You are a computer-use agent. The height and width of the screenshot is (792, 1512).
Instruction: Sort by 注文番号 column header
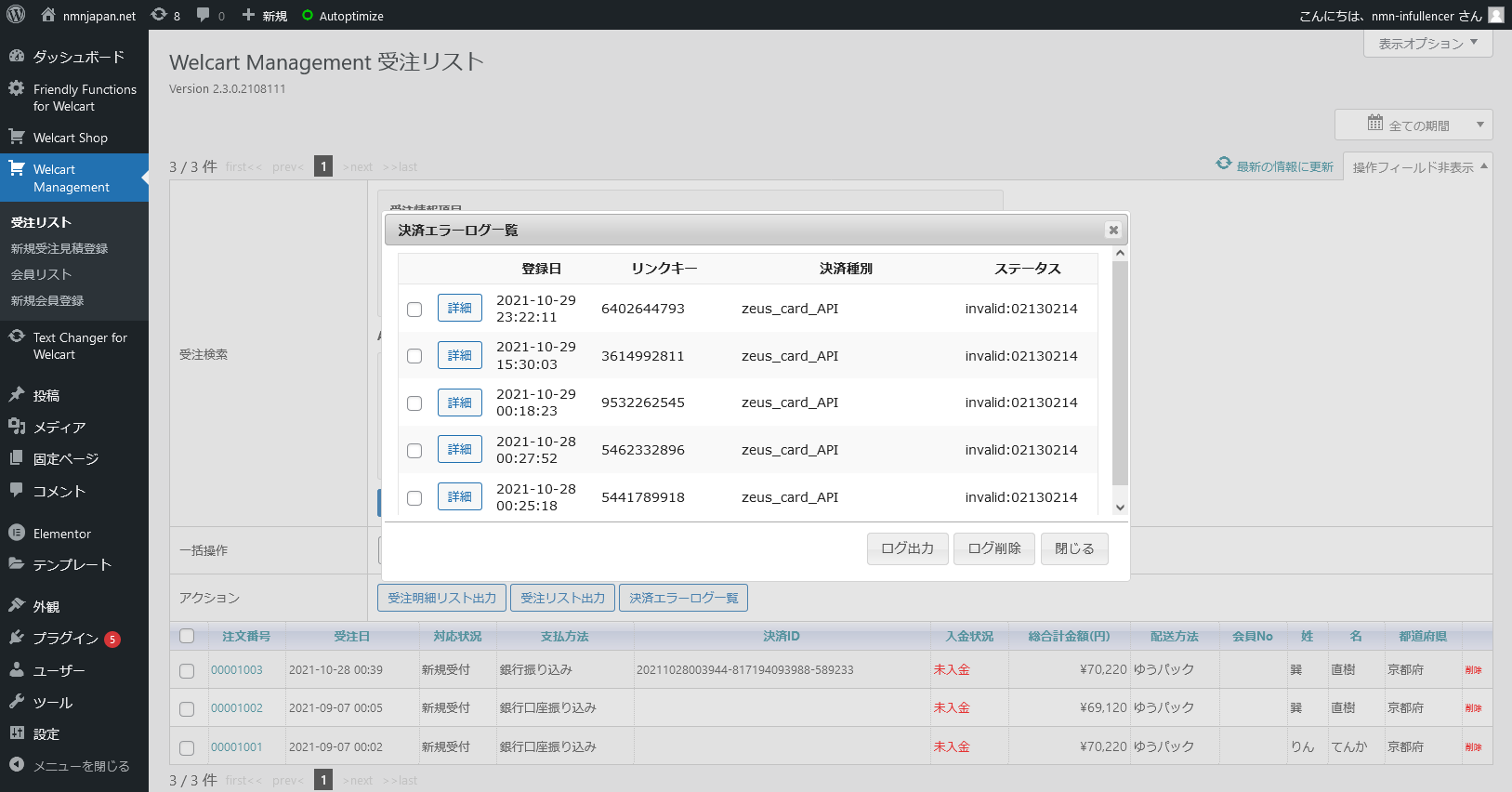(x=246, y=636)
